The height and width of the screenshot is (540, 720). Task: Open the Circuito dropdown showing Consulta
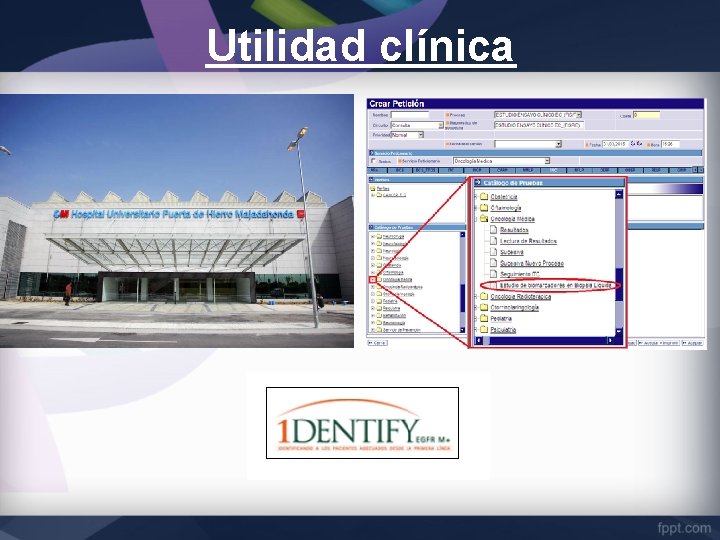point(417,125)
